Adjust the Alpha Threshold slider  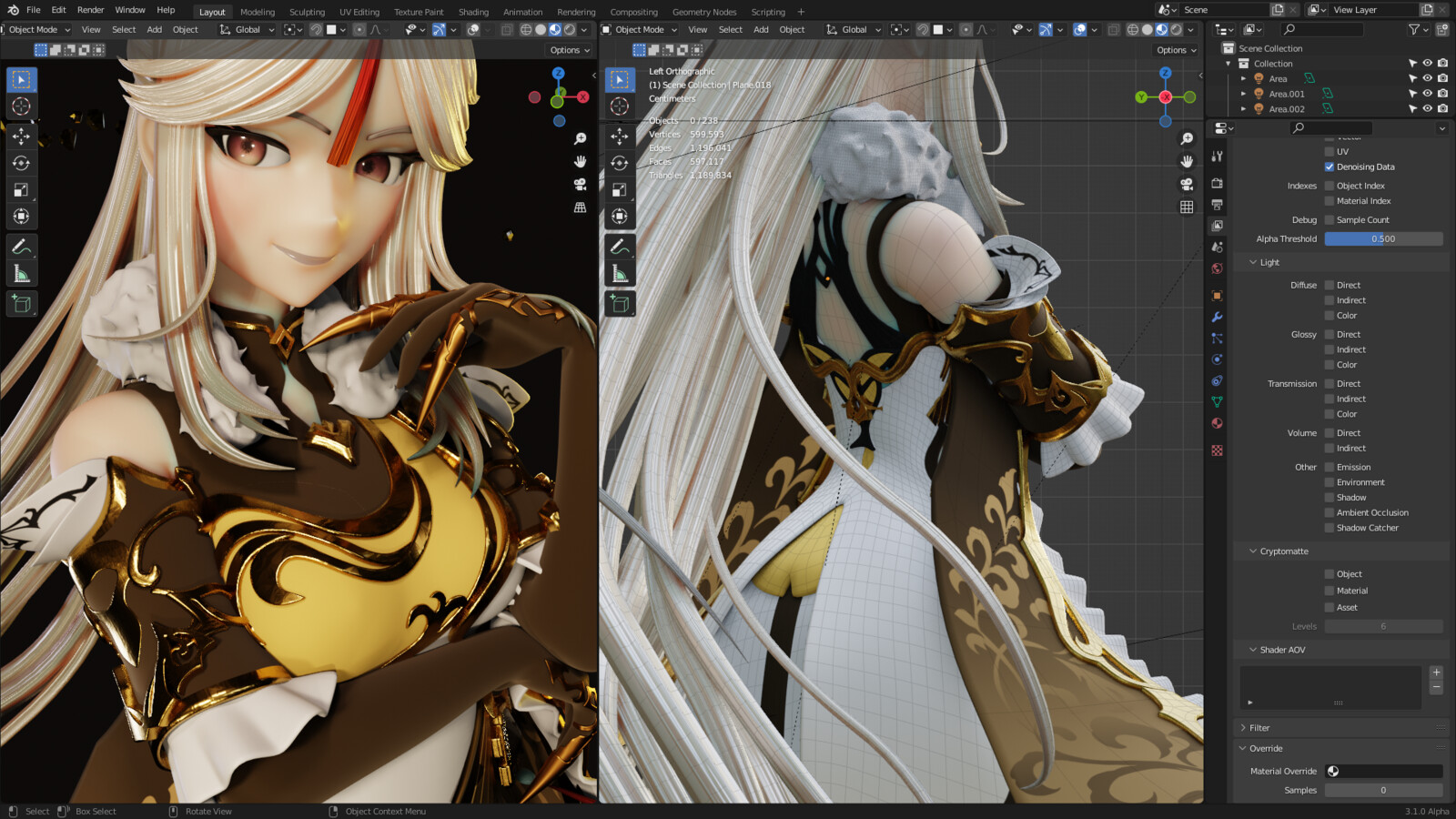point(1383,239)
